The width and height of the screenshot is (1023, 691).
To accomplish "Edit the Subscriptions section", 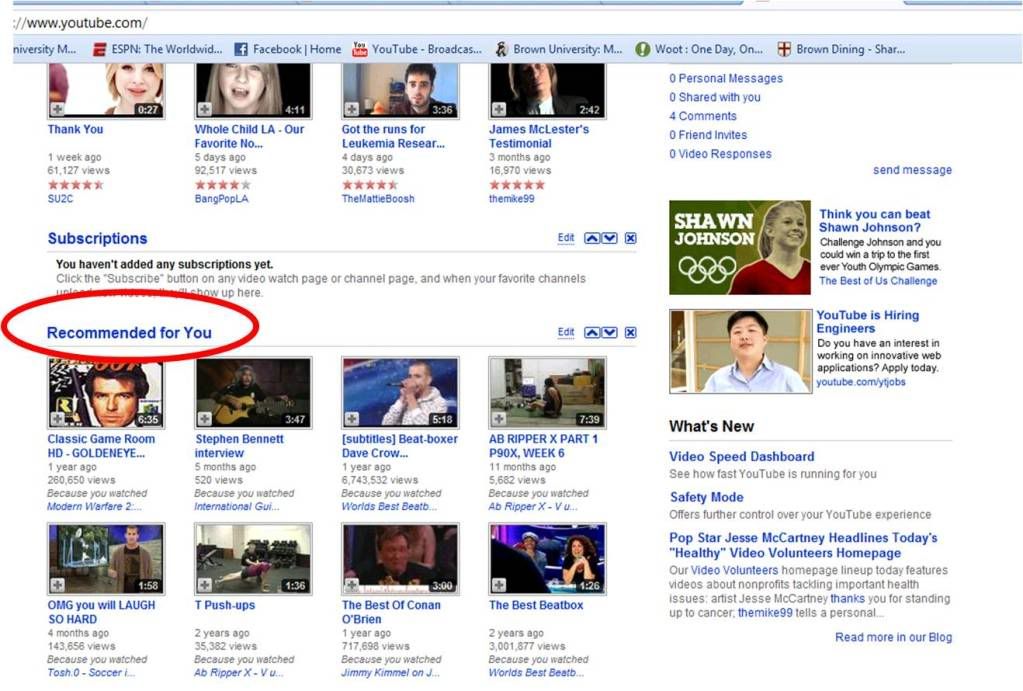I will click(566, 238).
